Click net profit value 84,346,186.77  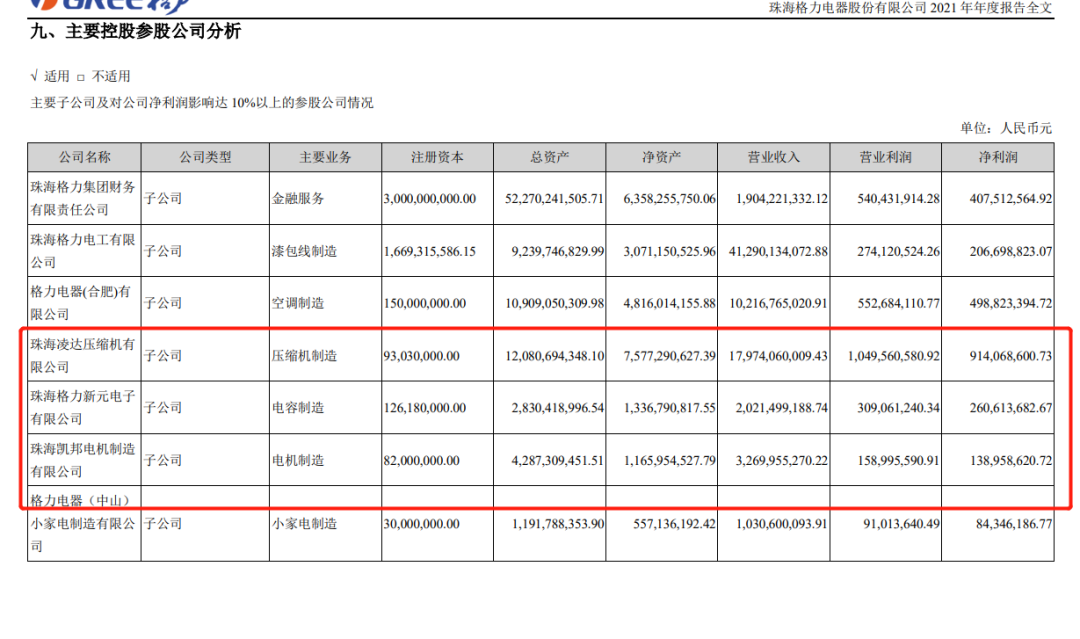click(1014, 524)
